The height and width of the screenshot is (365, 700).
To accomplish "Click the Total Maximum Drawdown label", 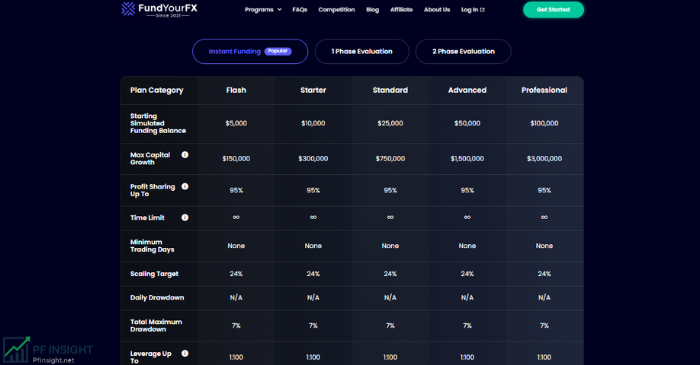I will tap(156, 326).
